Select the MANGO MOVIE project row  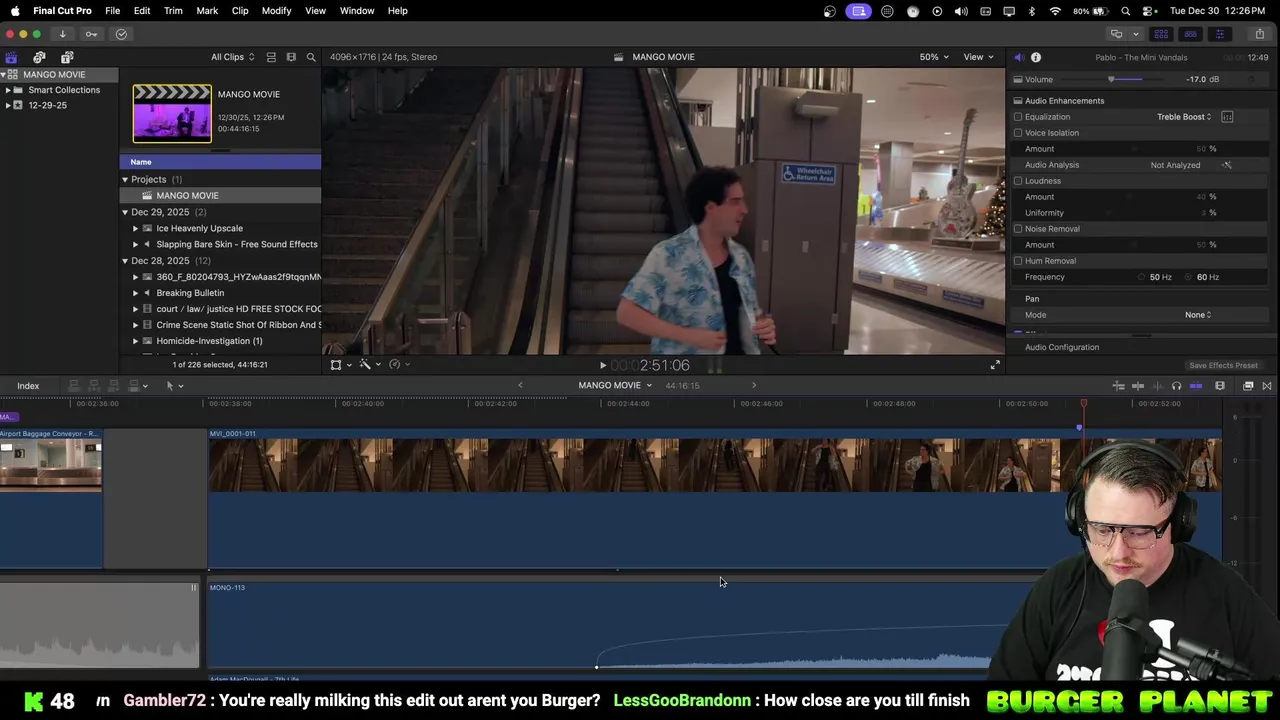(x=220, y=196)
